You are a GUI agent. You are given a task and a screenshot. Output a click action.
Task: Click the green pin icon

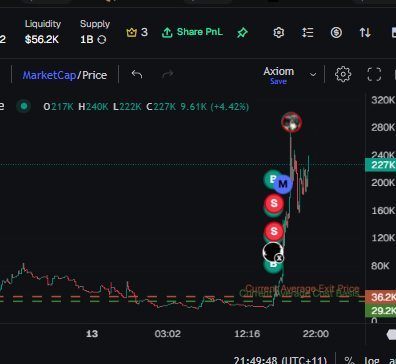(242, 33)
